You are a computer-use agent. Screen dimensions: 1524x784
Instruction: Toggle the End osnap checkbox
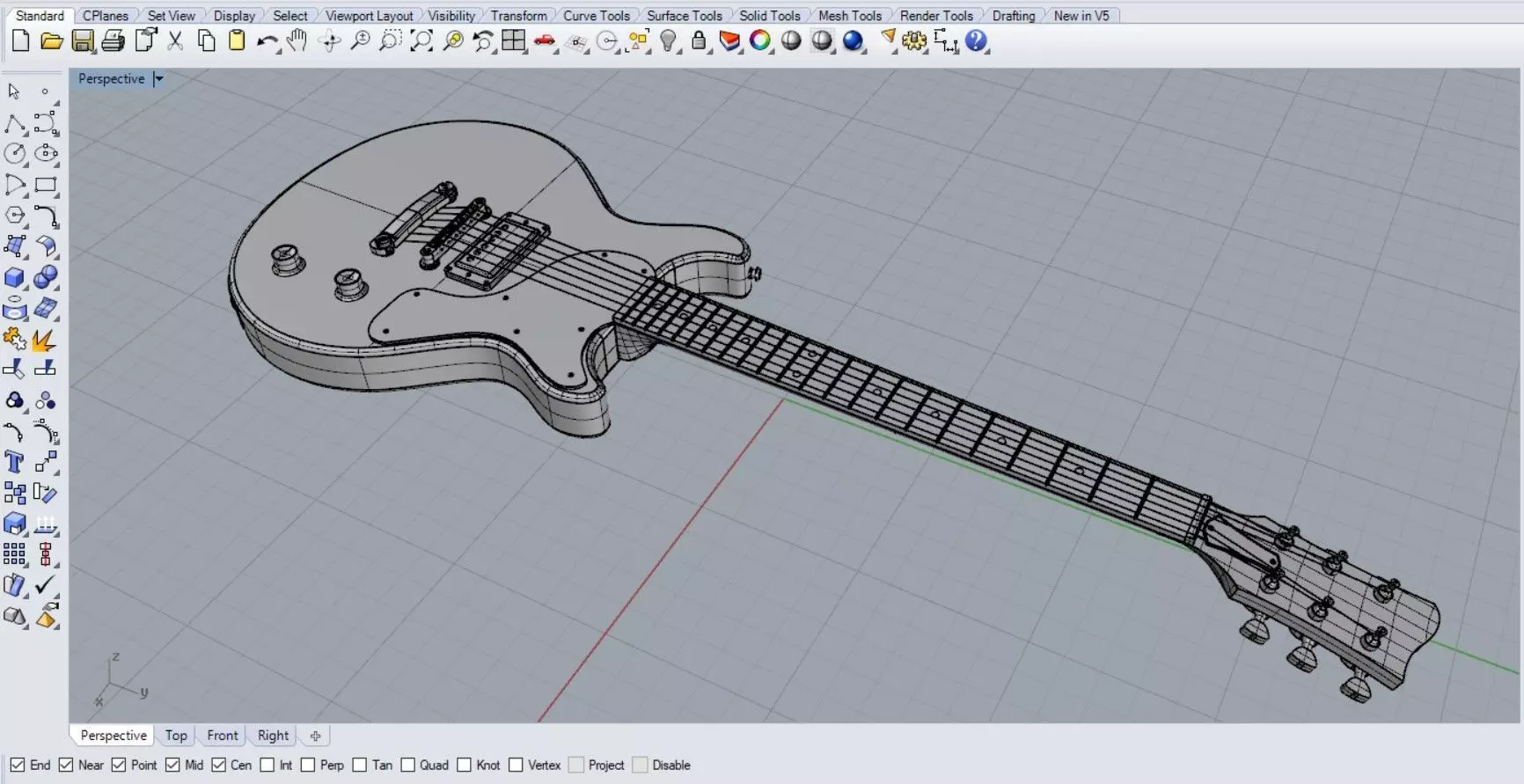click(18, 765)
